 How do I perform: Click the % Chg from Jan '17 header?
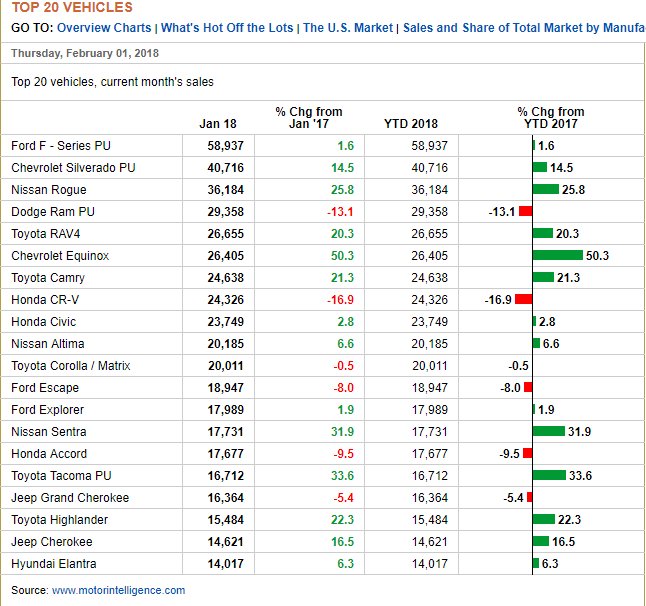click(309, 117)
